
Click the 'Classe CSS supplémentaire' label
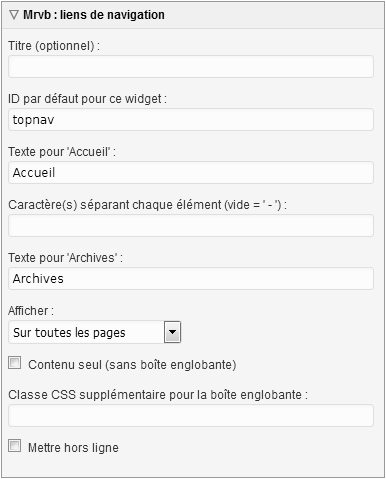[158, 395]
